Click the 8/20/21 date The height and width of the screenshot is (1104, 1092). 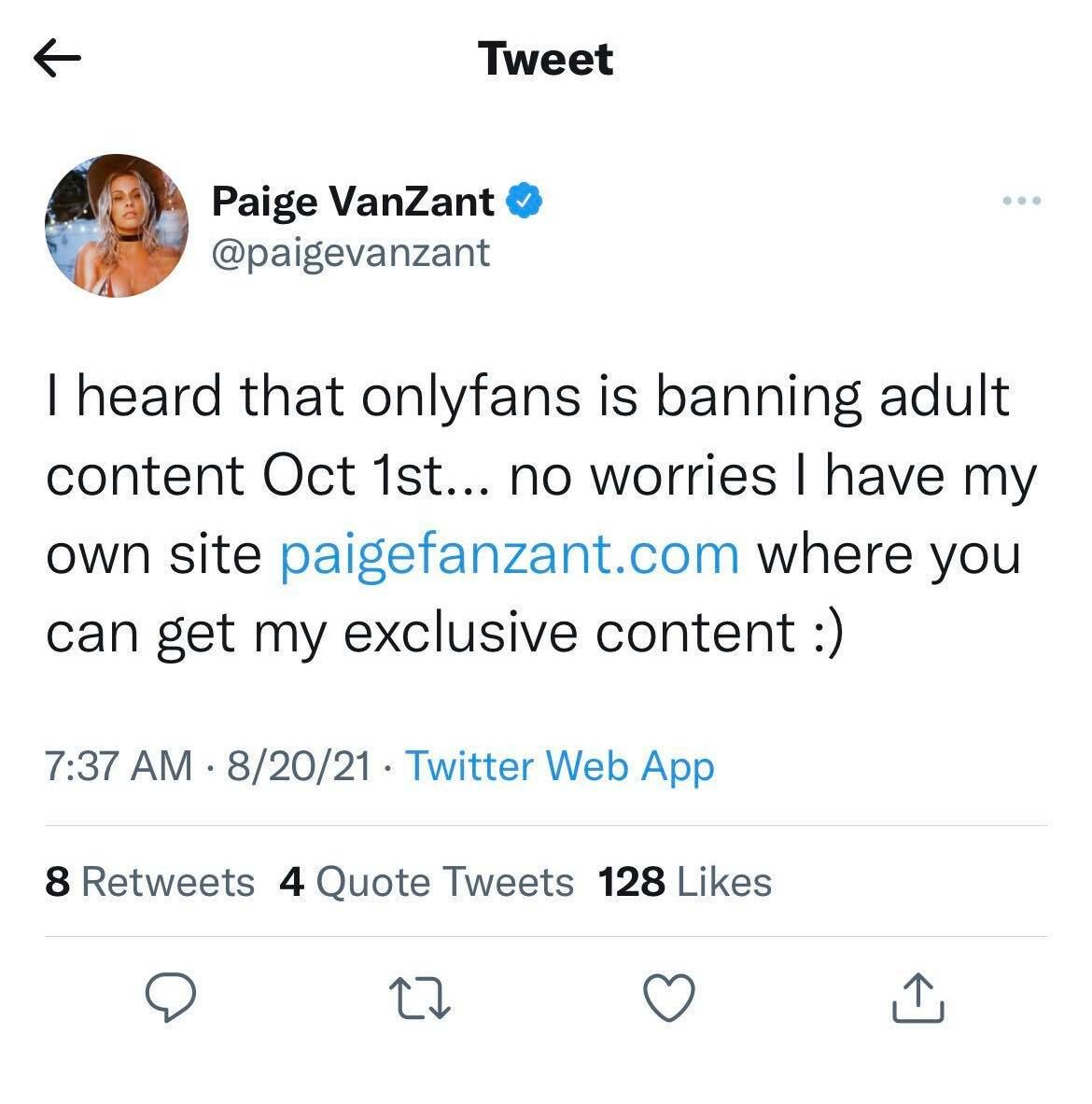click(x=298, y=766)
